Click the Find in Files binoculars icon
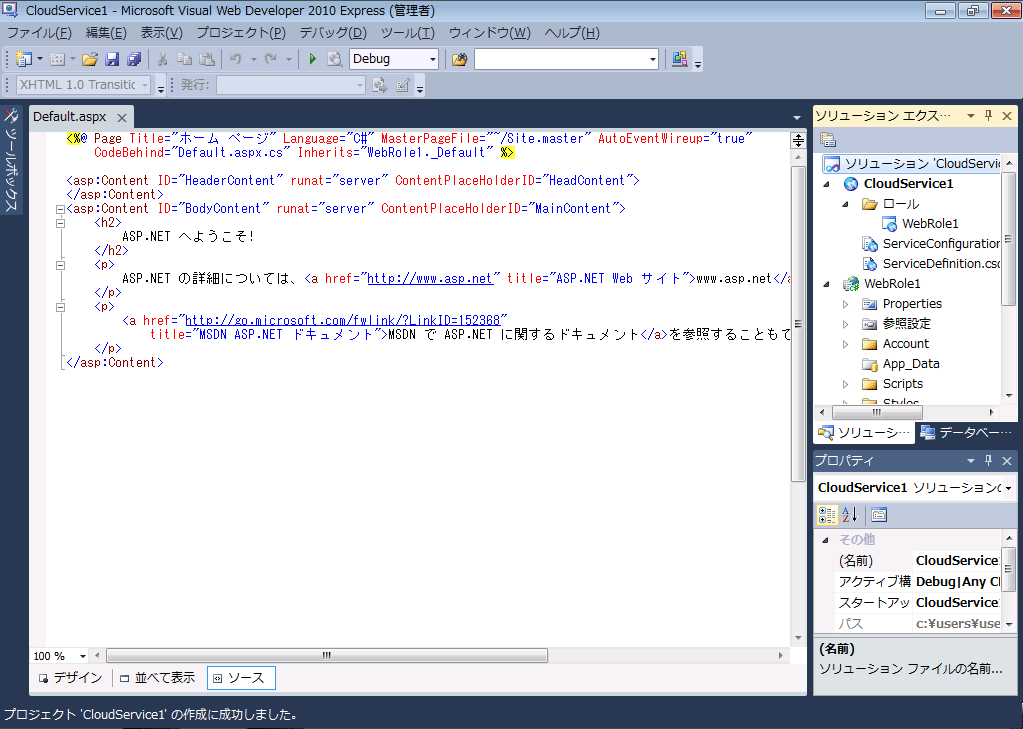This screenshot has height=729, width=1023. pyautogui.click(x=459, y=59)
